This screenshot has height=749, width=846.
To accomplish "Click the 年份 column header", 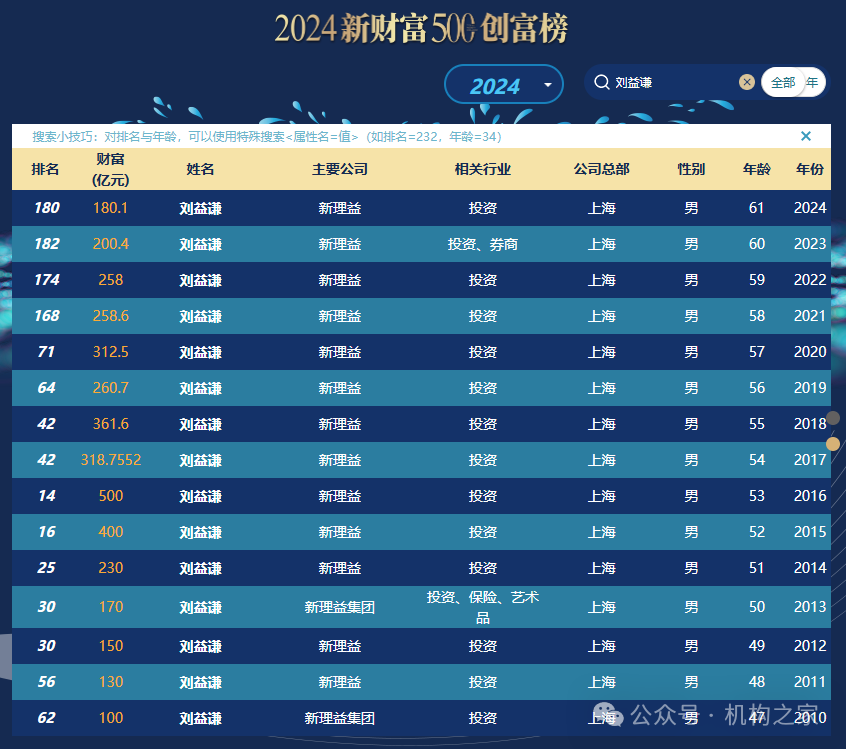I will [x=810, y=169].
